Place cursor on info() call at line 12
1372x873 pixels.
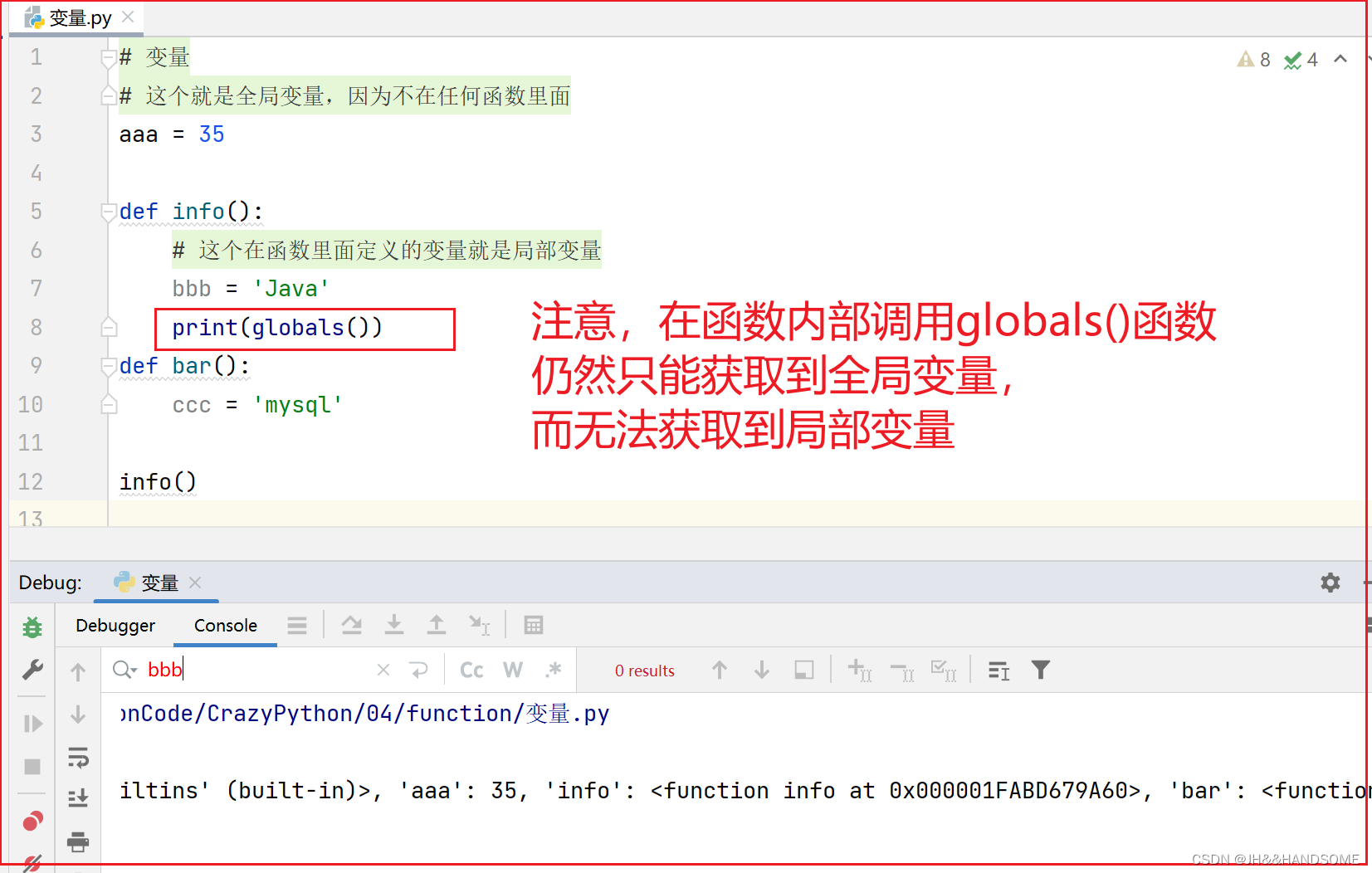tap(158, 482)
